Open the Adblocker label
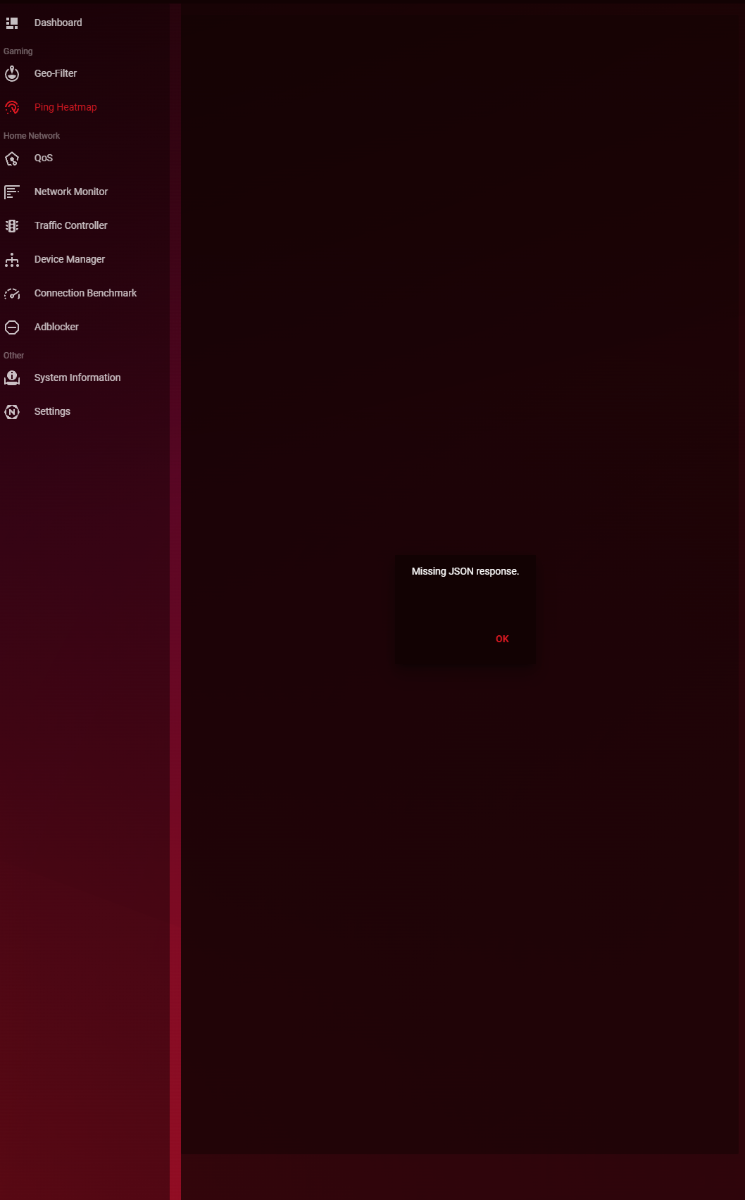 click(x=56, y=327)
